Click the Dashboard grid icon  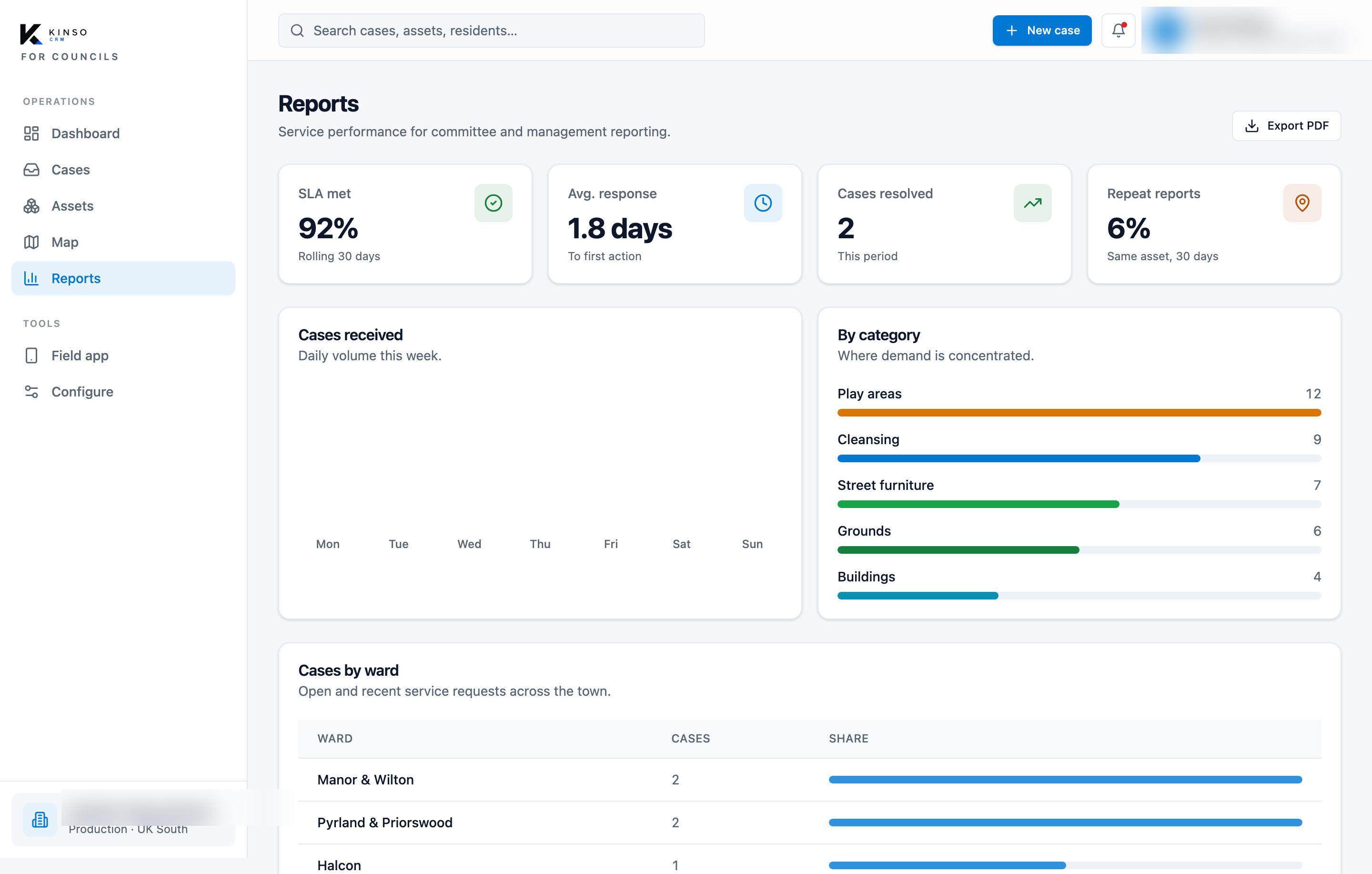pos(31,133)
